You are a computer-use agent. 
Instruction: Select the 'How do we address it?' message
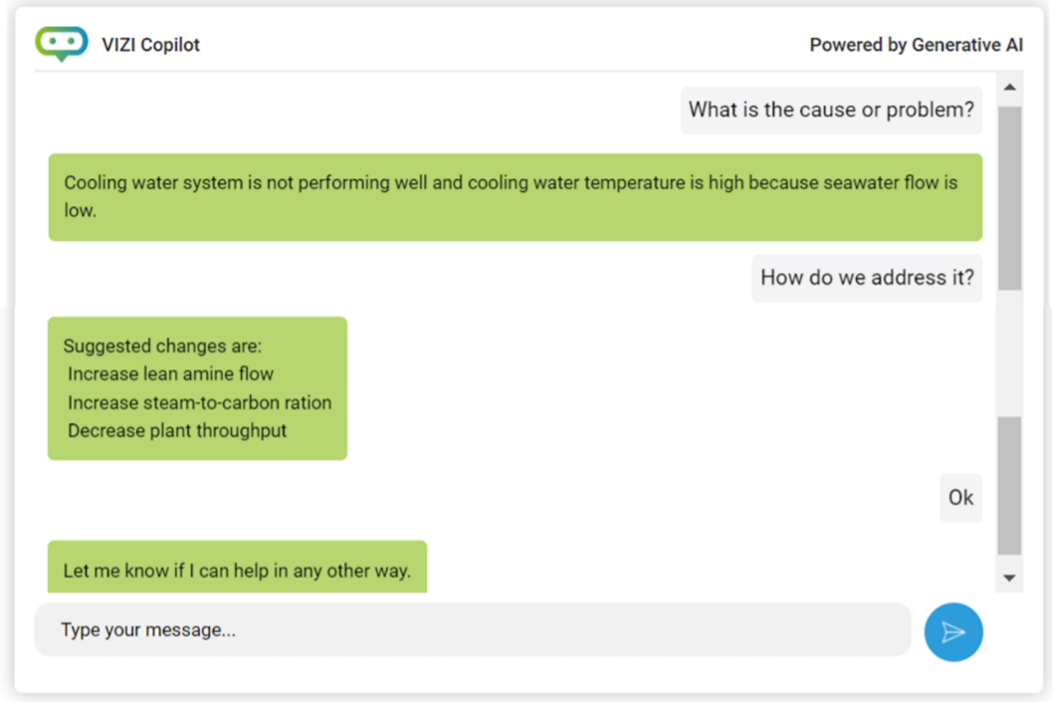click(x=867, y=278)
